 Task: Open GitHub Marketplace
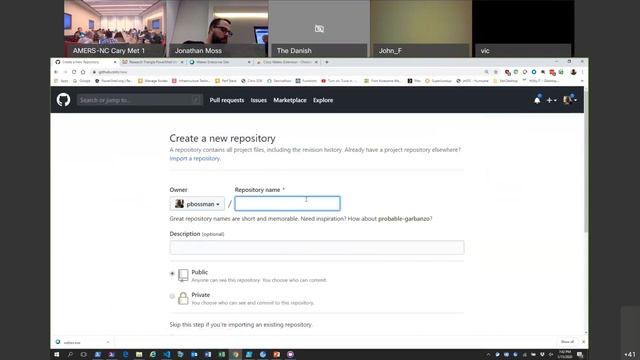[290, 100]
